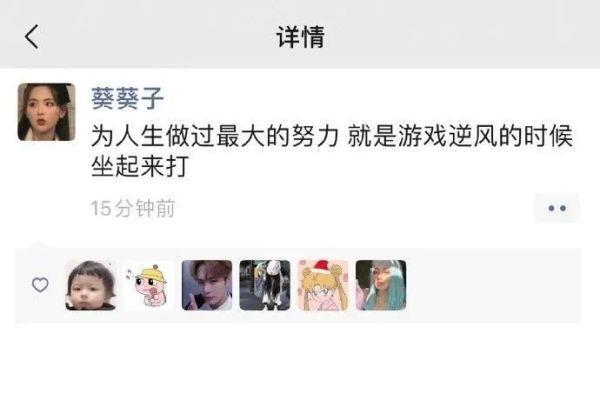Tap the small pointer notch above the likes bar
600x407 pixels.
(x=38, y=245)
